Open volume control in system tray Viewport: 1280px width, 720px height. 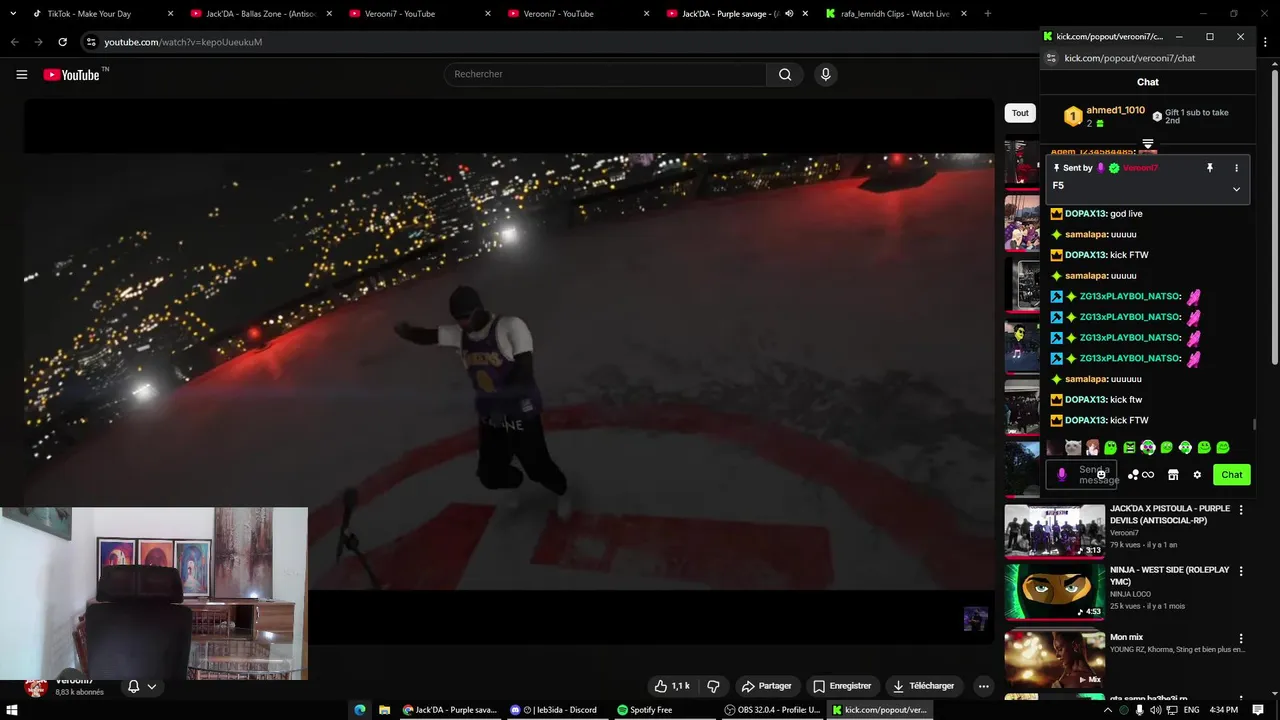1157,710
